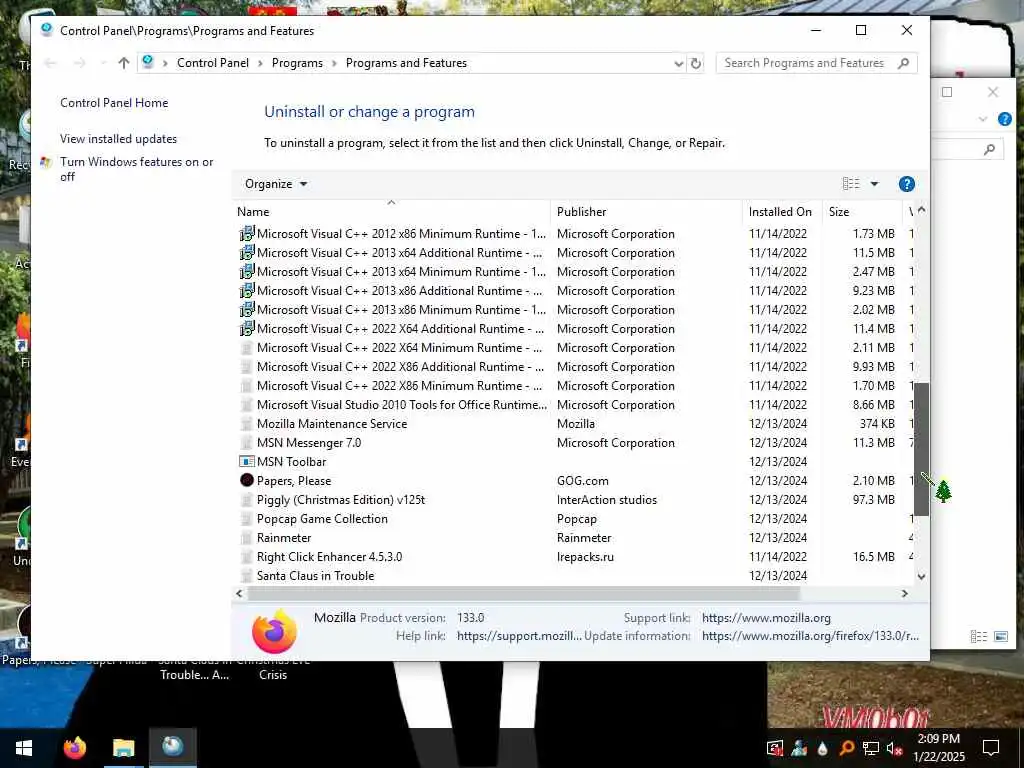The width and height of the screenshot is (1024, 768).
Task: Click the refresh button beside the address bar
Action: click(696, 63)
